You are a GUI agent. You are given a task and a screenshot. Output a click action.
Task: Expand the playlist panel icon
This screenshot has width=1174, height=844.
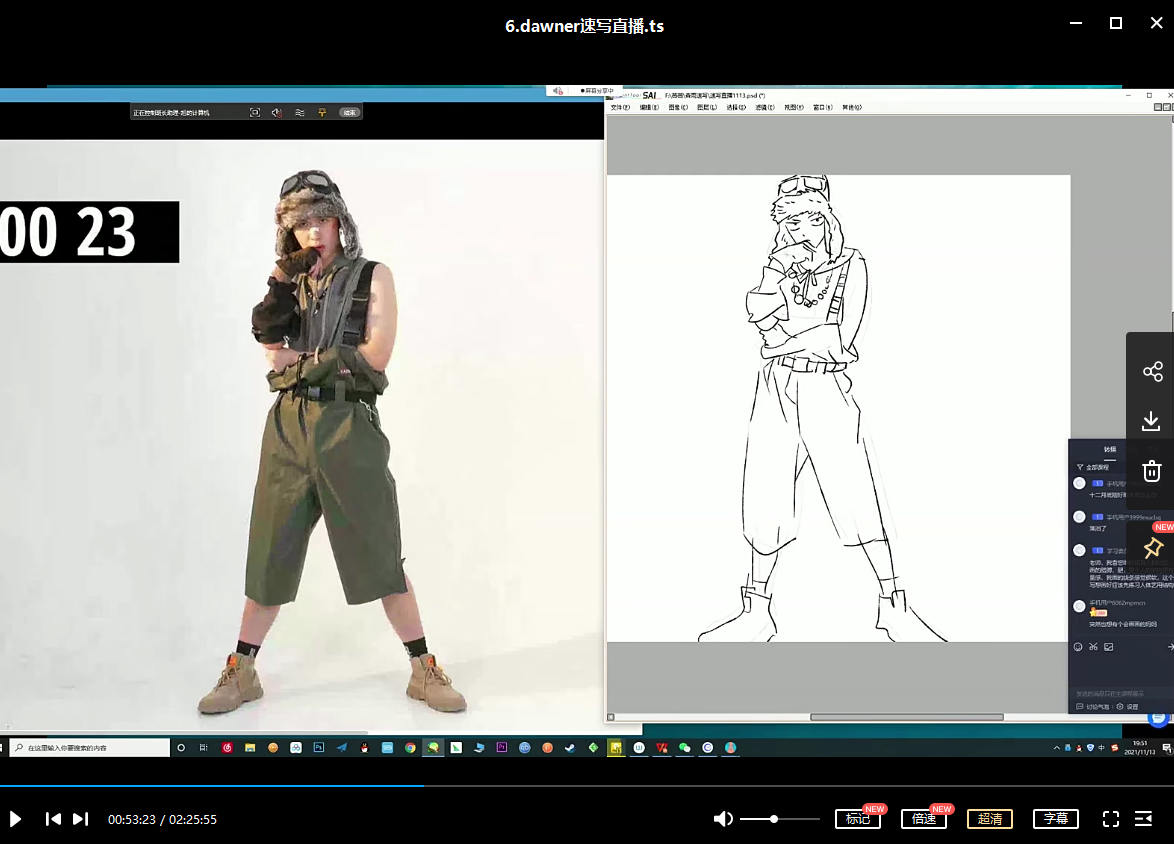pyautogui.click(x=1143, y=819)
